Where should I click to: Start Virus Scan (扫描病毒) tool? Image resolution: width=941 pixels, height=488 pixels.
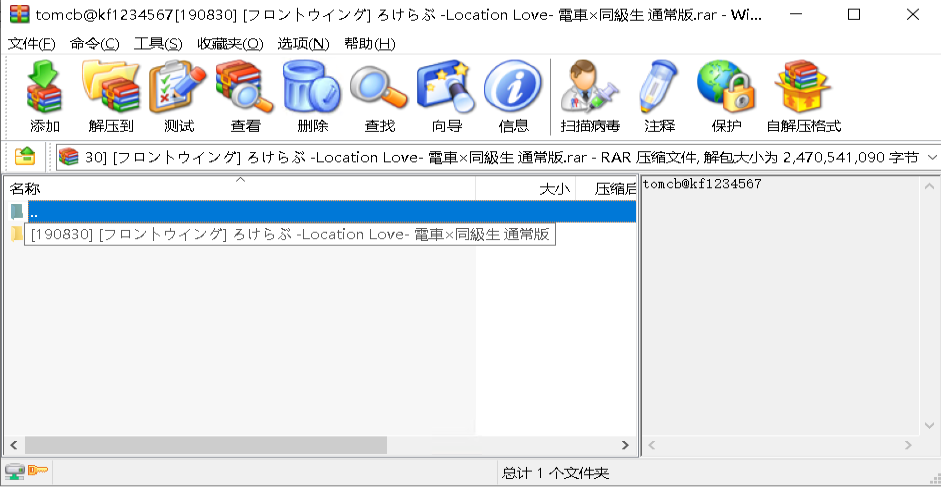pos(590,97)
